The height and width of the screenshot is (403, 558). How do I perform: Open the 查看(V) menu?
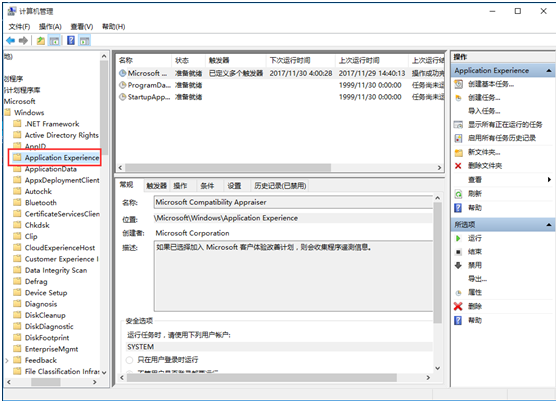[x=82, y=27]
